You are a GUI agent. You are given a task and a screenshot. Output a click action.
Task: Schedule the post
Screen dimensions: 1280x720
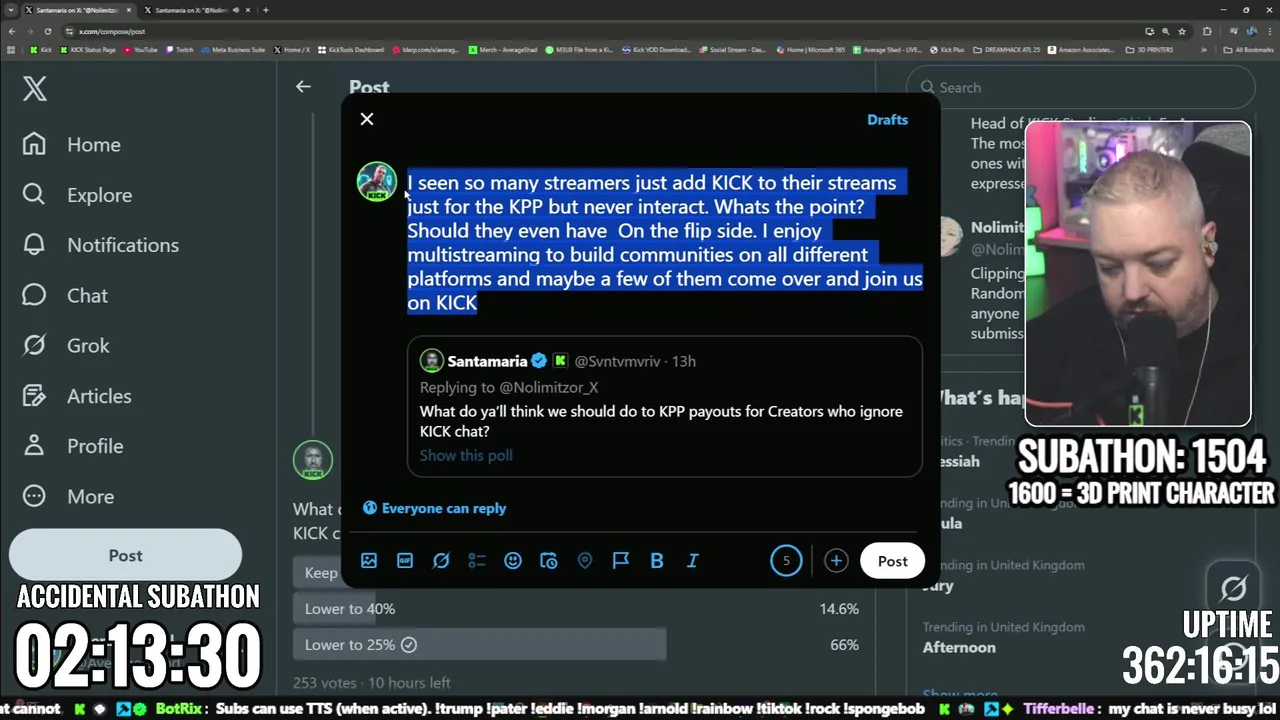(x=549, y=561)
